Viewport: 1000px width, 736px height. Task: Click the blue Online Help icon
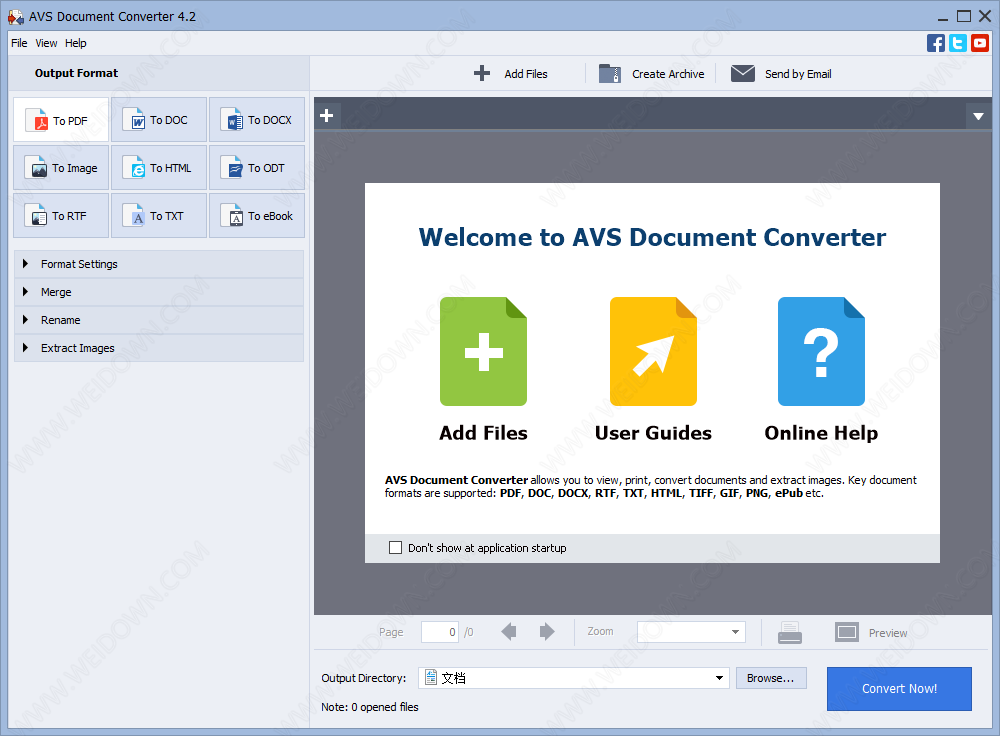tap(821, 351)
